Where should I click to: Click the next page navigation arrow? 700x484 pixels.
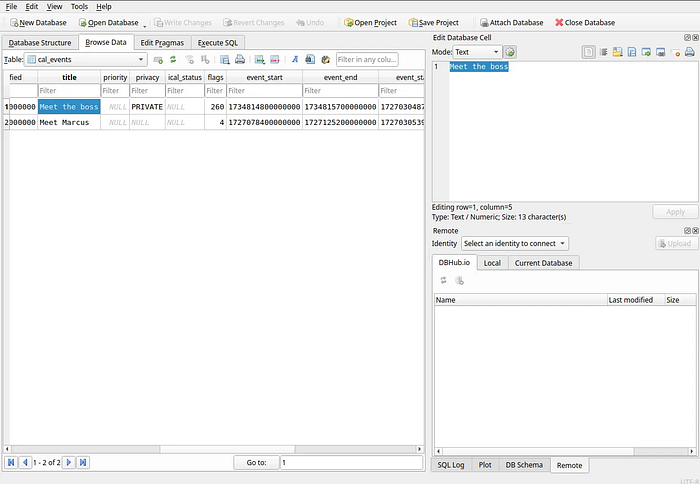click(68, 463)
